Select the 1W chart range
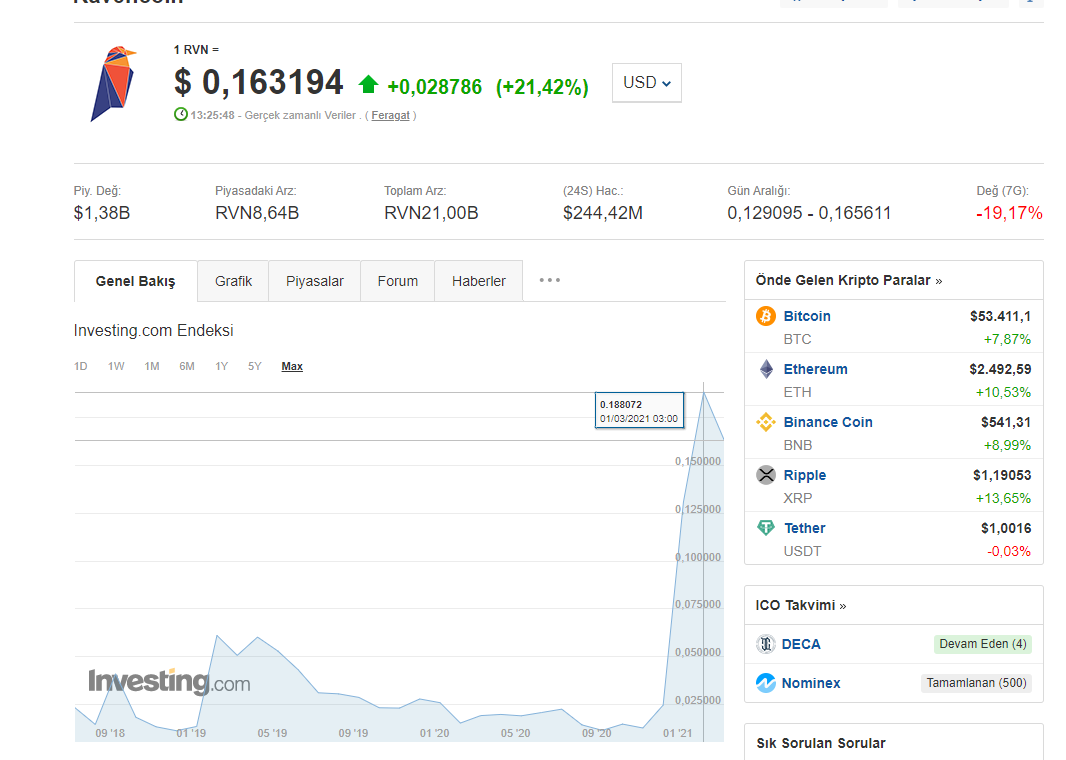This screenshot has height=760, width=1066. [116, 366]
